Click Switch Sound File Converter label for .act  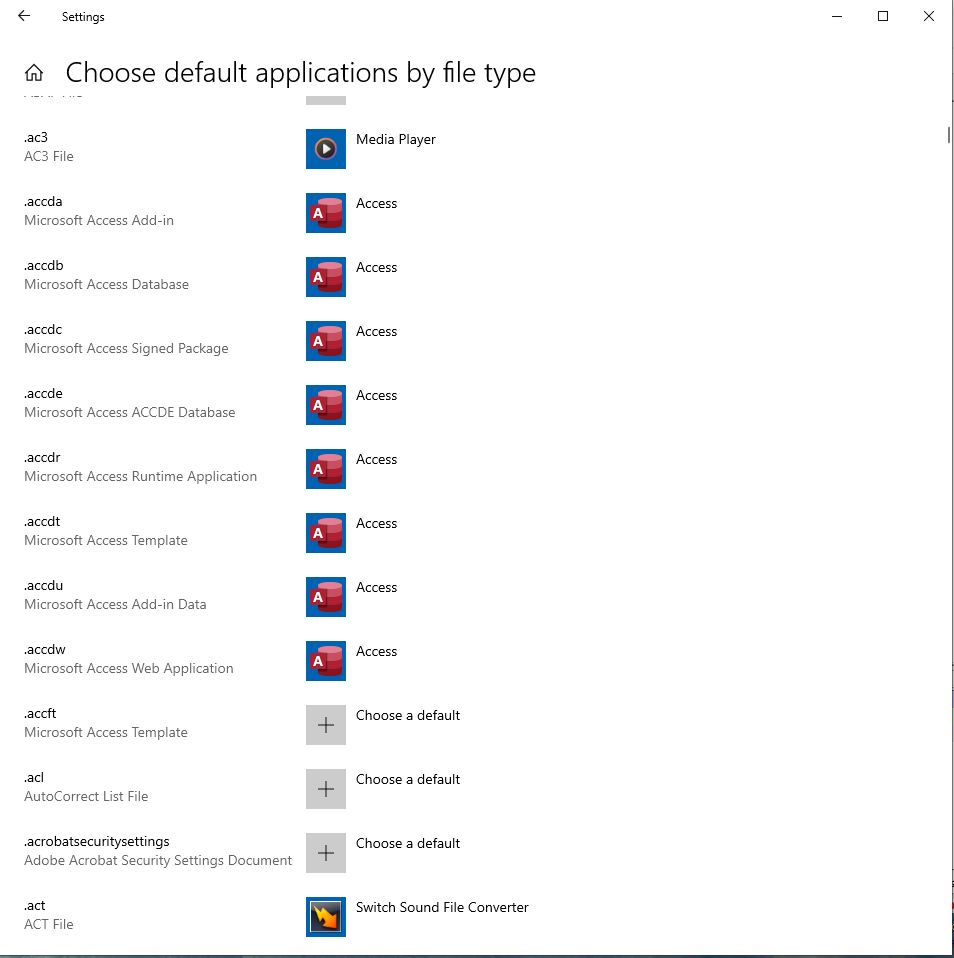coord(442,907)
